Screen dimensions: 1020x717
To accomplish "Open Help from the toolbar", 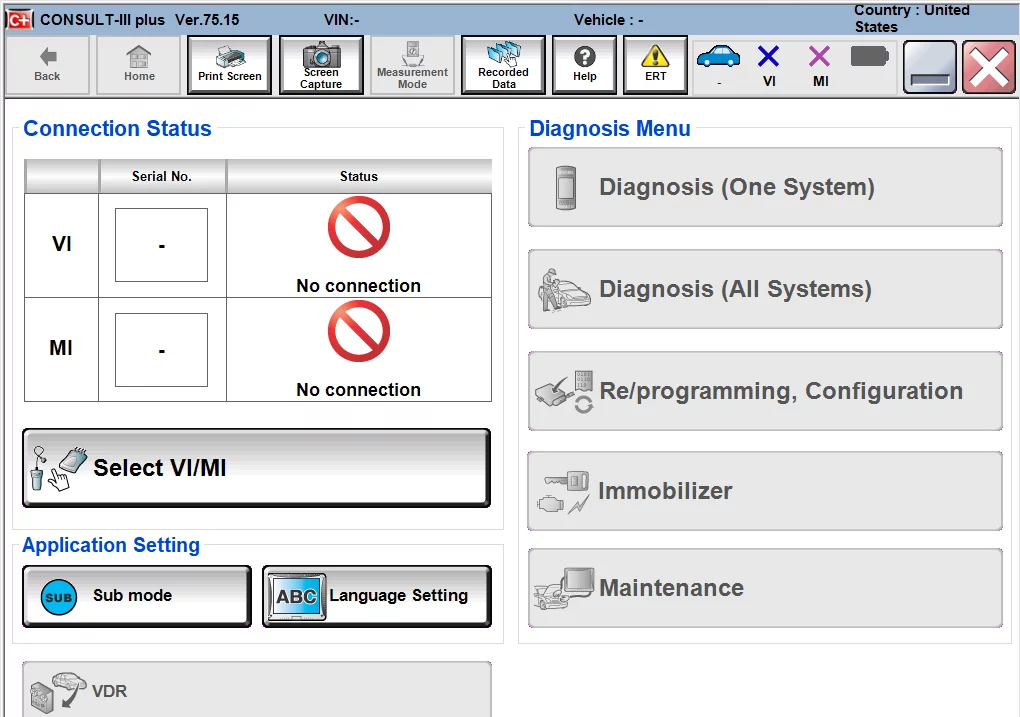I will click(x=584, y=64).
